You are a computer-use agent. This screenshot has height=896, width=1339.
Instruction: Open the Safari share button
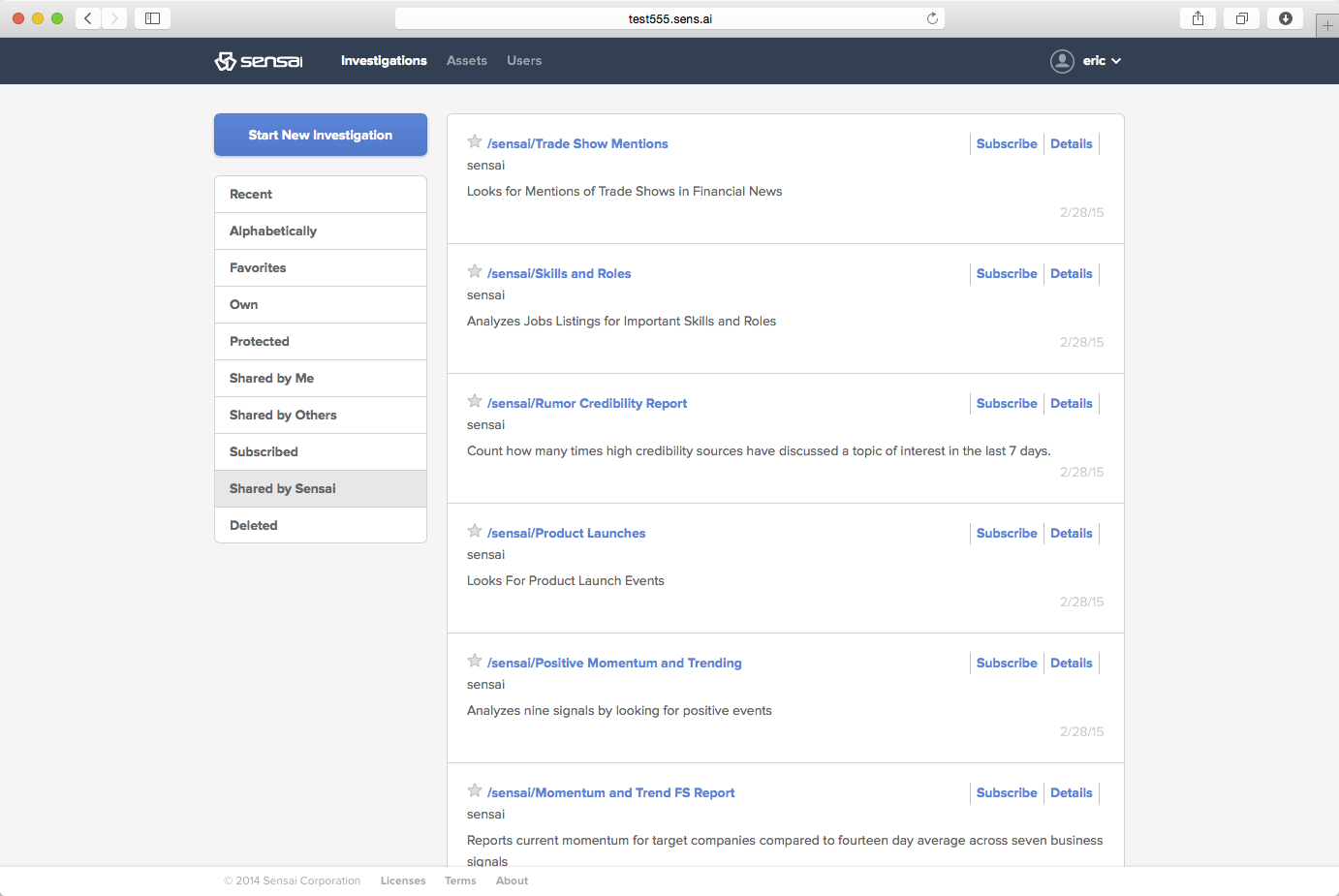[x=1198, y=18]
